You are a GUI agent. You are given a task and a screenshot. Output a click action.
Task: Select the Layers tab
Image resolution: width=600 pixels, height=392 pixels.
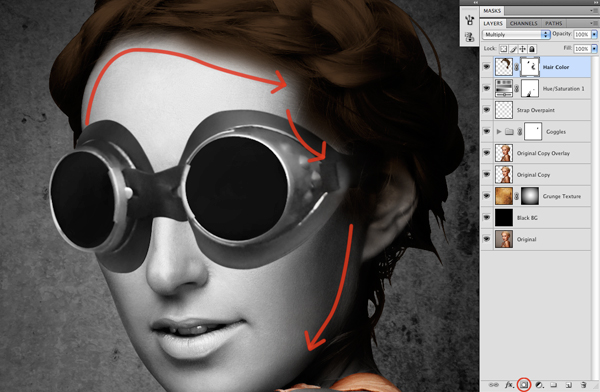click(493, 23)
